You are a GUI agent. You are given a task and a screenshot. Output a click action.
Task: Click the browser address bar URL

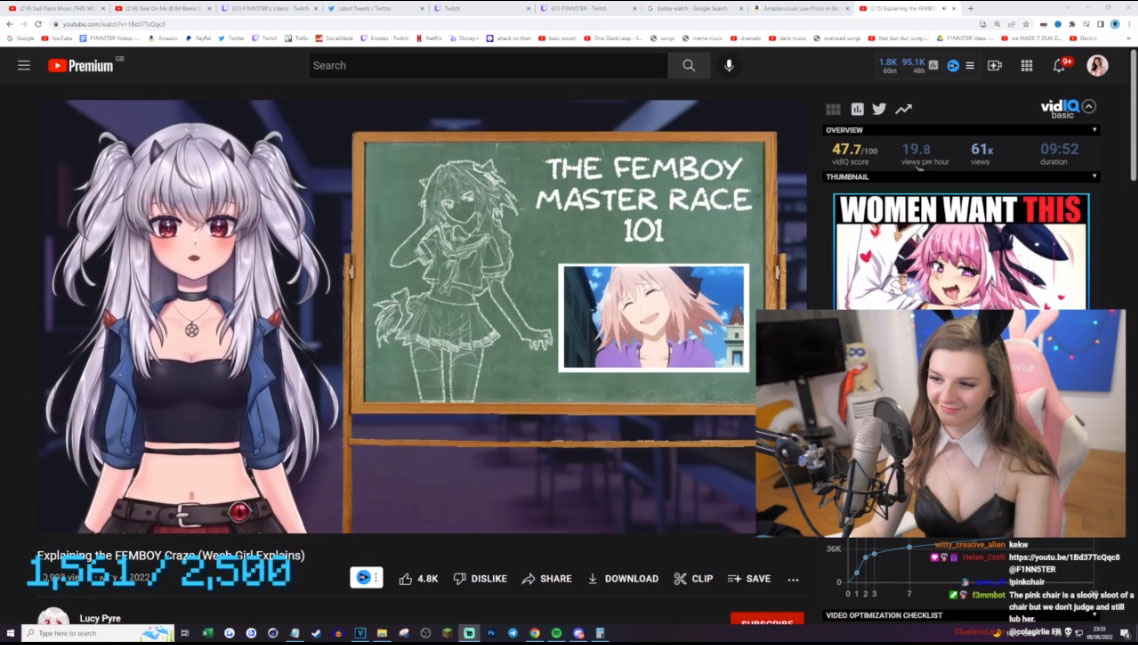[x=114, y=24]
